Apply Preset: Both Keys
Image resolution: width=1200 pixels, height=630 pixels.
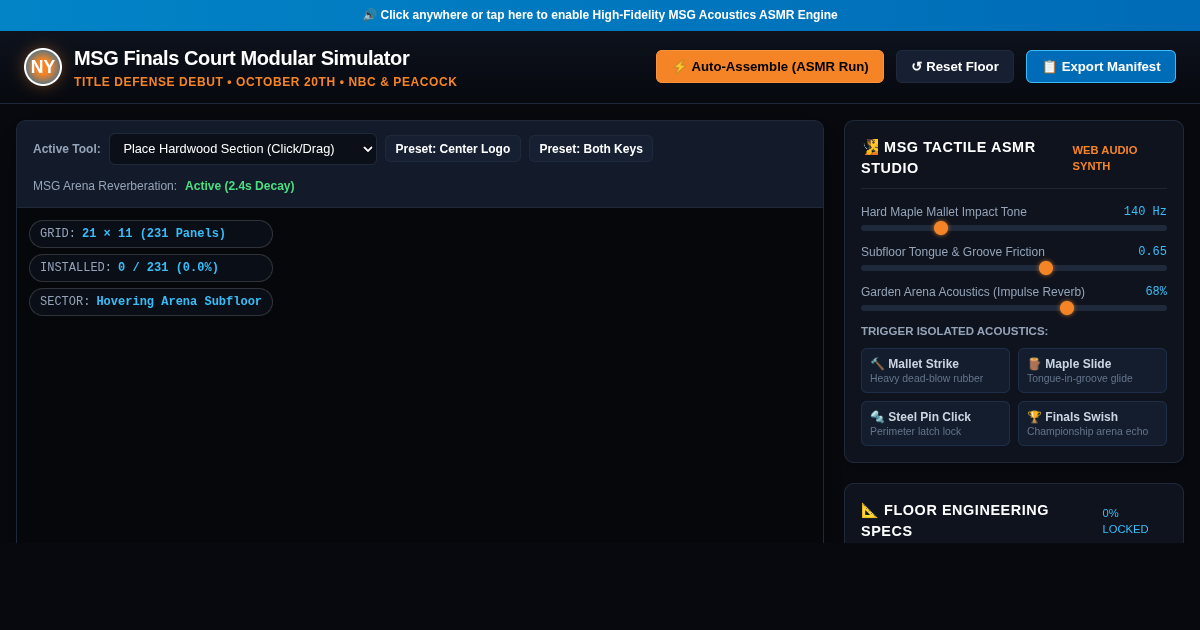click(591, 149)
